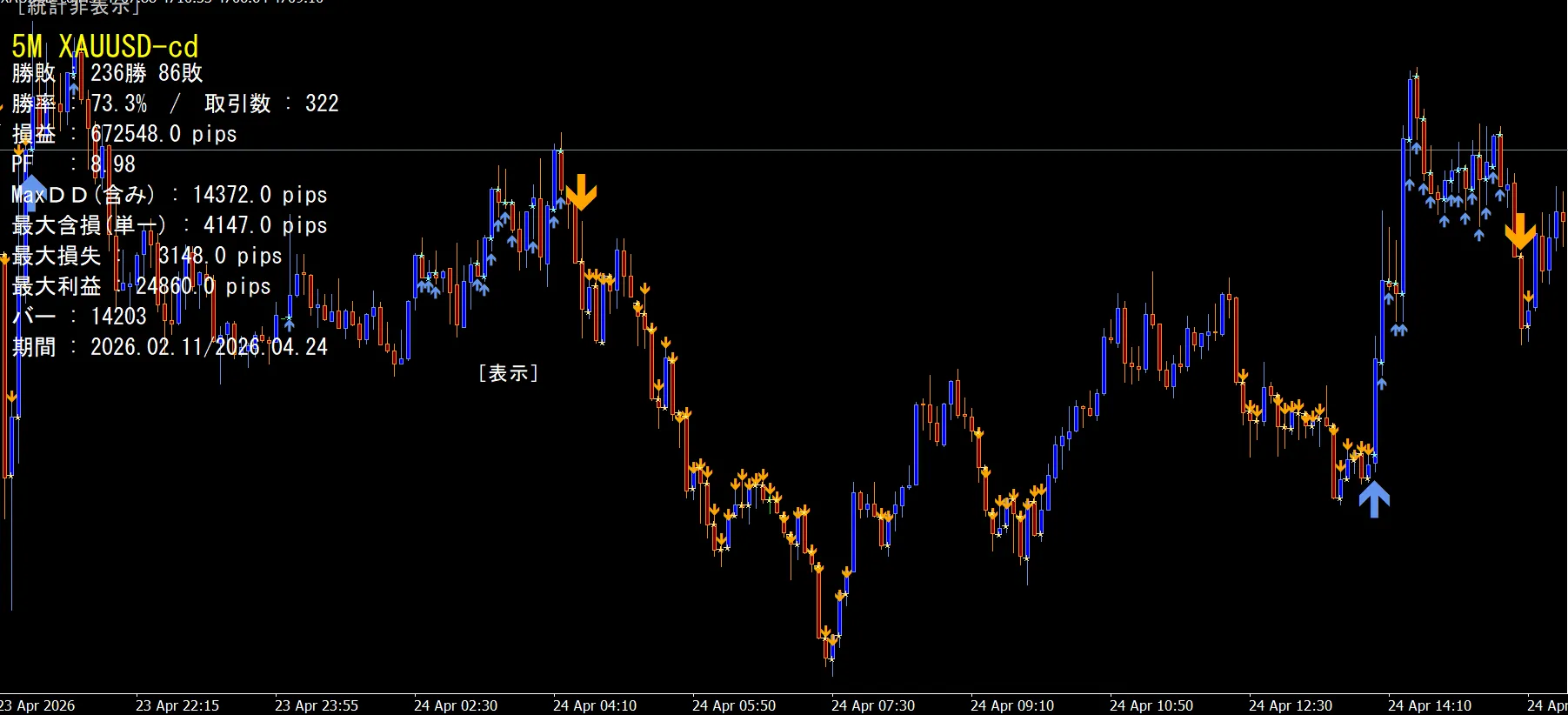Click the 23 Apr 22:15 time axis label
This screenshot has width=1568, height=715.
177,705
